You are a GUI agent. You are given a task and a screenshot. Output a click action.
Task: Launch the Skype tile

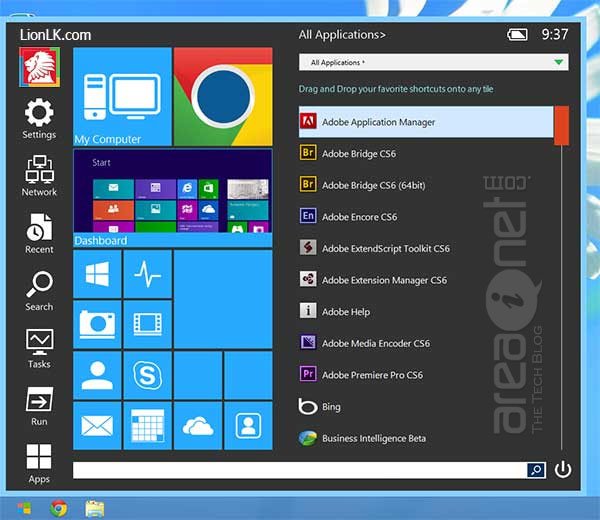click(x=148, y=375)
